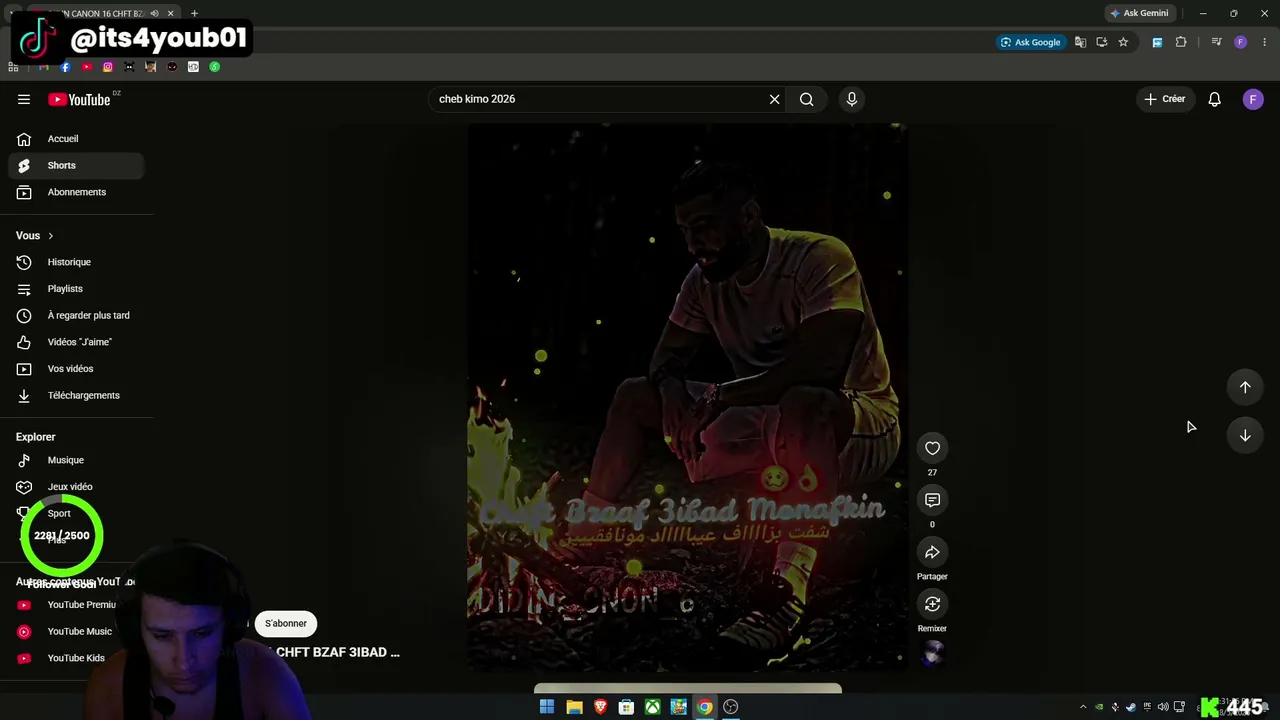Screen dimensions: 1280x720
Task: Start a voice search with the microphone
Action: coord(852,99)
